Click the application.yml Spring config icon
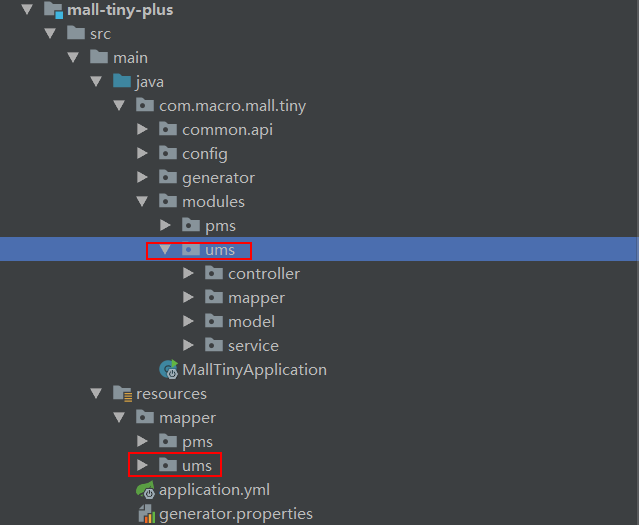Viewport: 639px width, 525px height. pyautogui.click(x=145, y=490)
